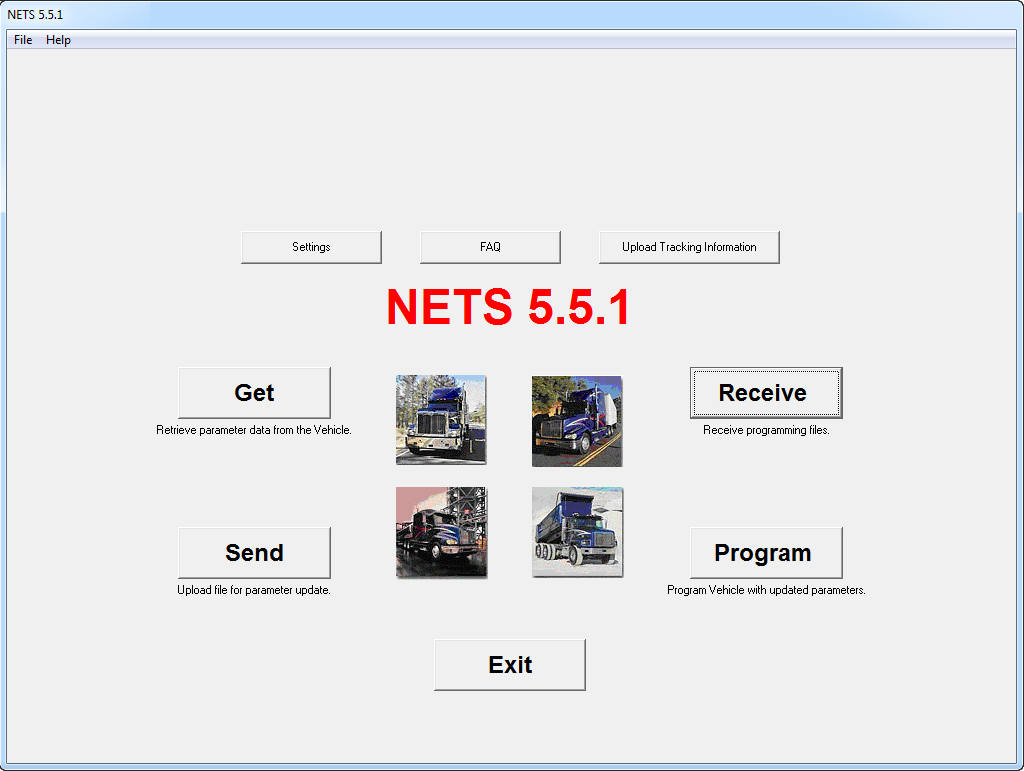Open the File menu
The image size is (1024, 771).
[x=23, y=40]
